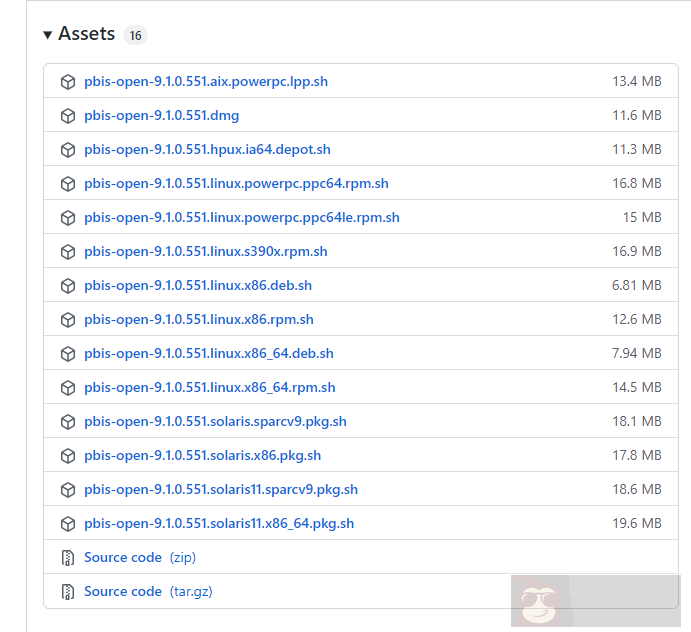Click the package icon beside linux.x86.deb.sh
This screenshot has width=691, height=632.
click(68, 286)
